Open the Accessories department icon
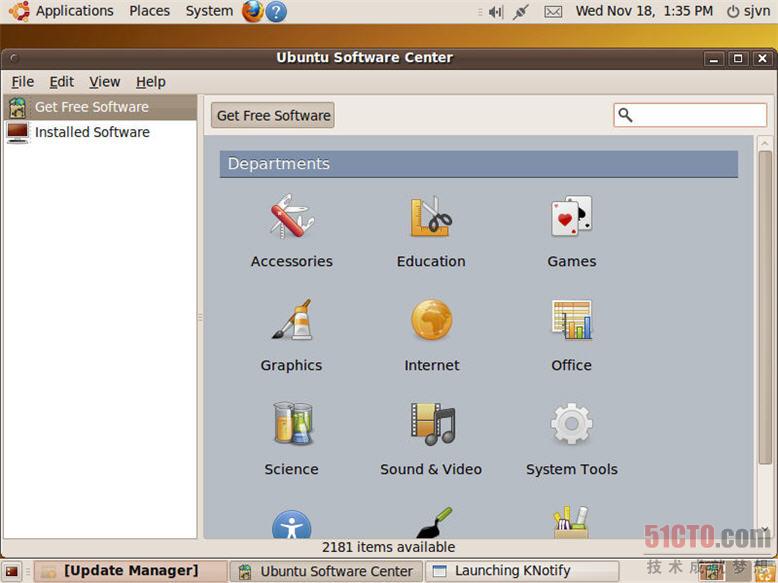This screenshot has width=778, height=583. tap(292, 217)
